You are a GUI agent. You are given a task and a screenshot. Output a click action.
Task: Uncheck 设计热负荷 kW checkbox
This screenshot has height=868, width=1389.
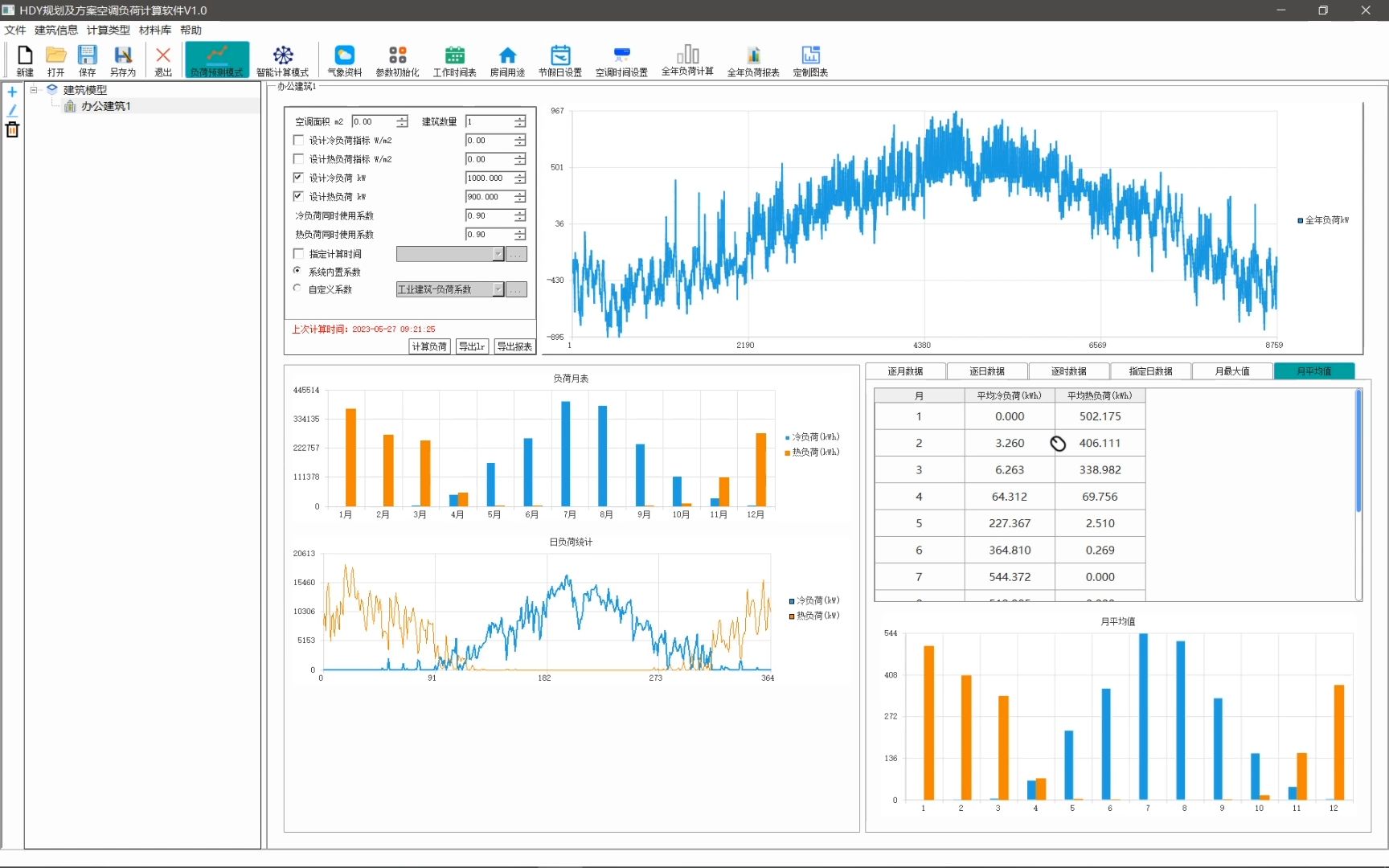(x=298, y=196)
